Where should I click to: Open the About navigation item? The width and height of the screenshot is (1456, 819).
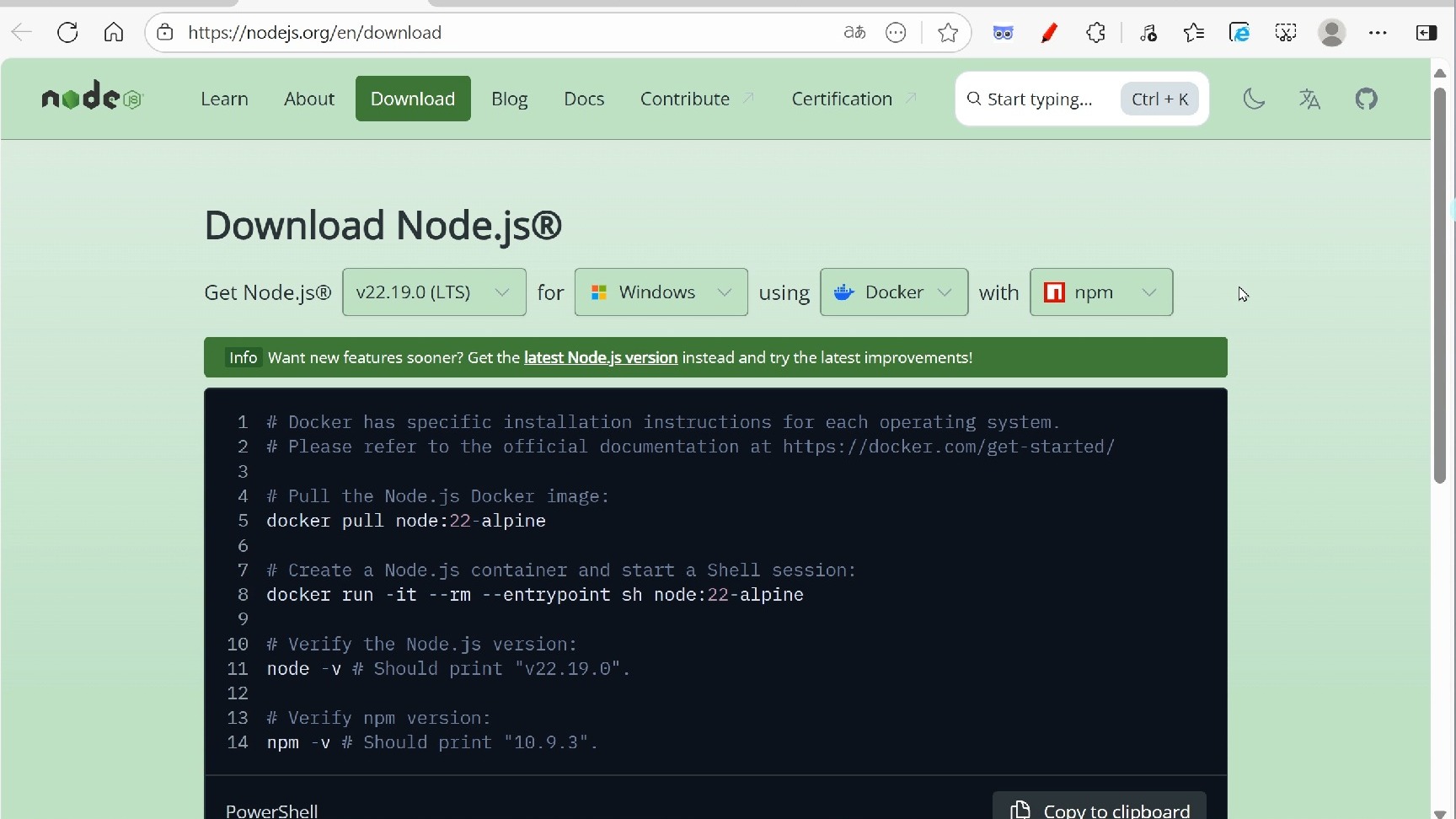(x=309, y=99)
